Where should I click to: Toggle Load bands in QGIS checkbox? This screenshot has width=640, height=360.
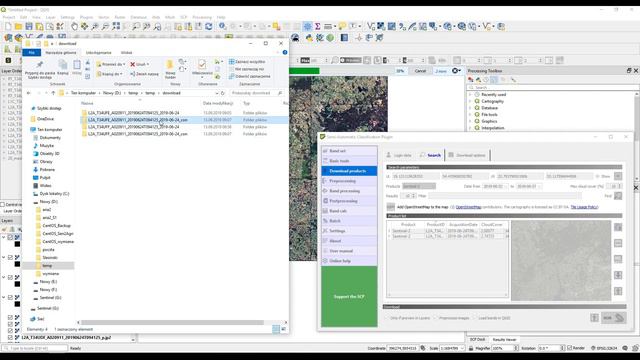coord(475,318)
